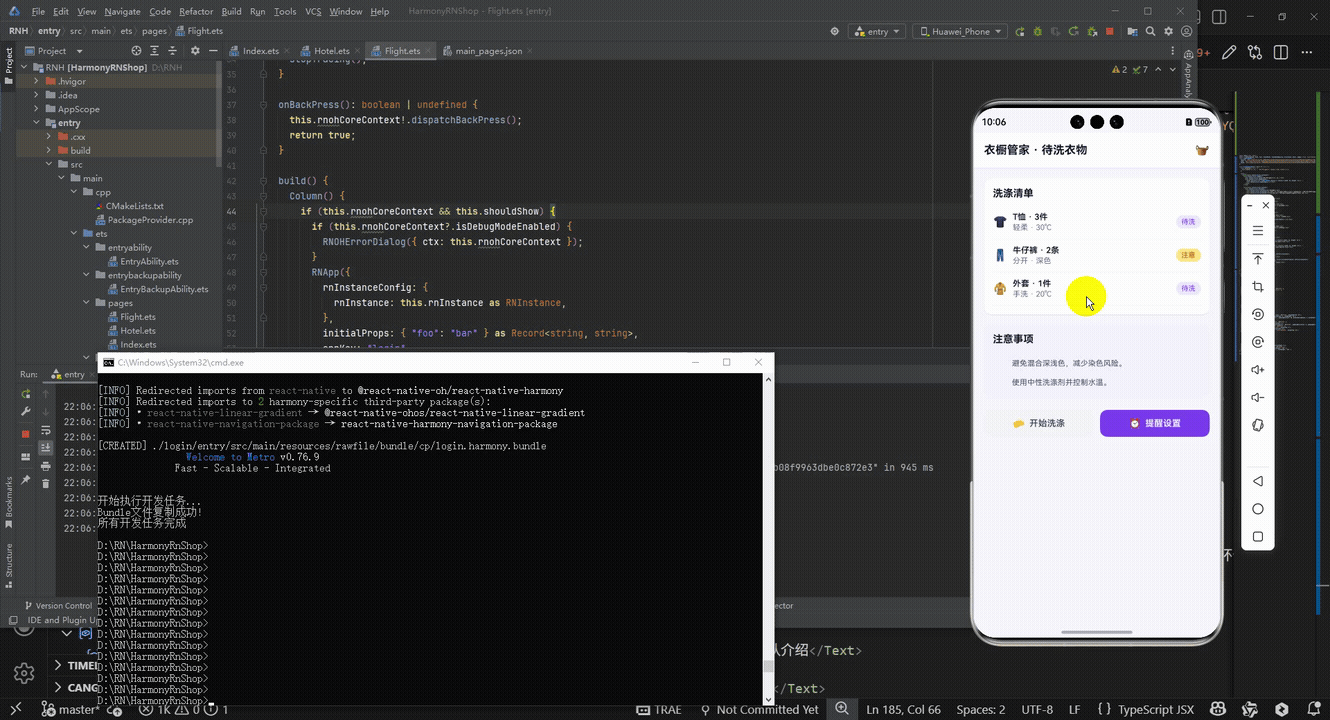The width and height of the screenshot is (1330, 720).
Task: Stop the running app with red square
Action: (1110, 31)
